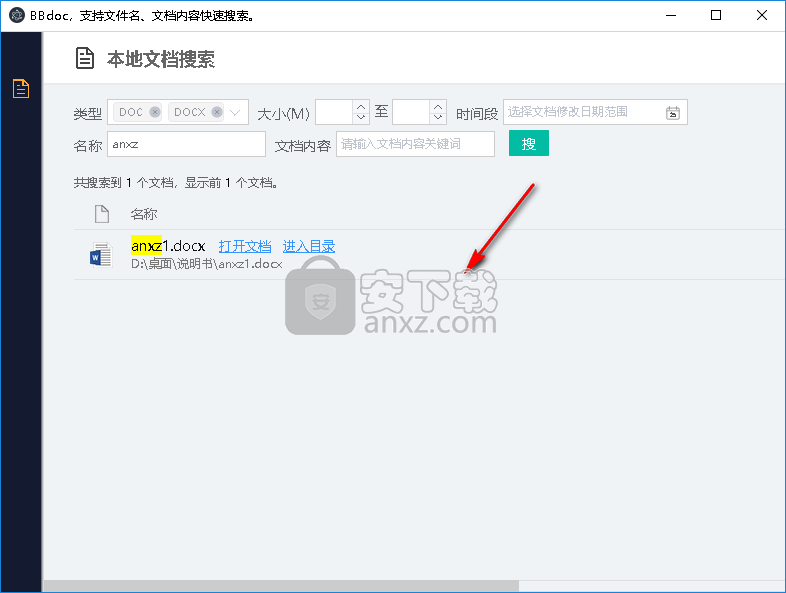Image resolution: width=786 pixels, height=593 pixels.
Task: Maximize the BBdoc window
Action: pyautogui.click(x=716, y=16)
